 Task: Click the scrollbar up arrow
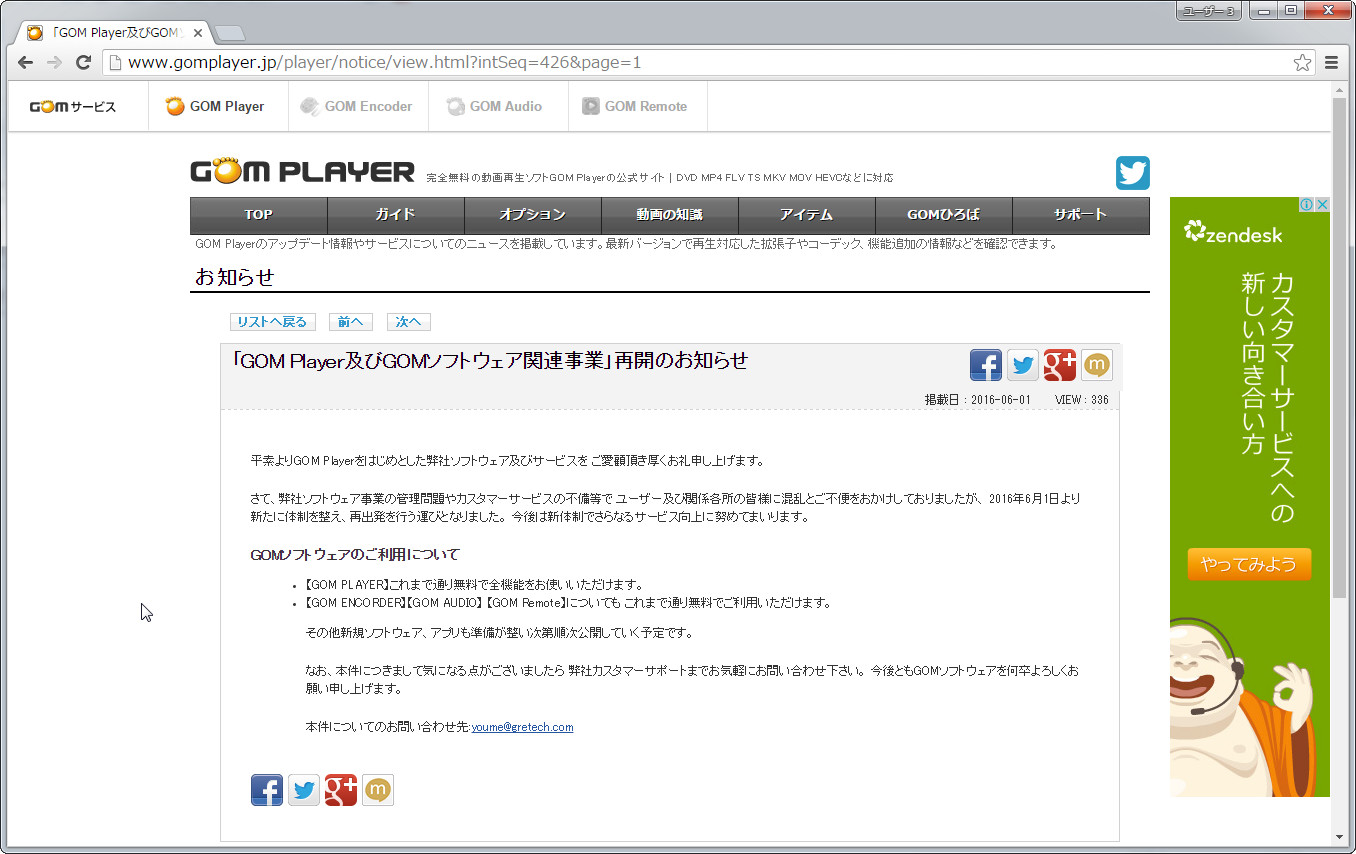1339,90
